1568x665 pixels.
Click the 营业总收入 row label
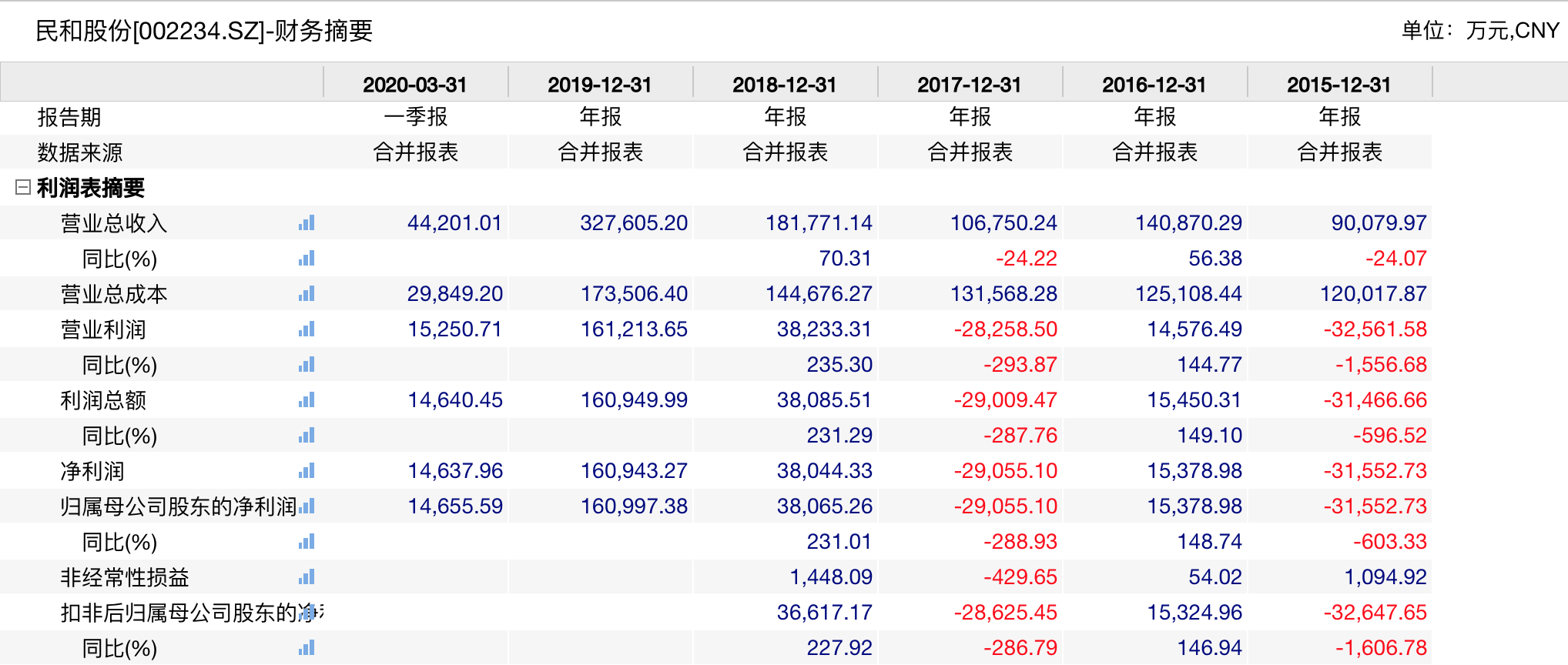coord(114,223)
